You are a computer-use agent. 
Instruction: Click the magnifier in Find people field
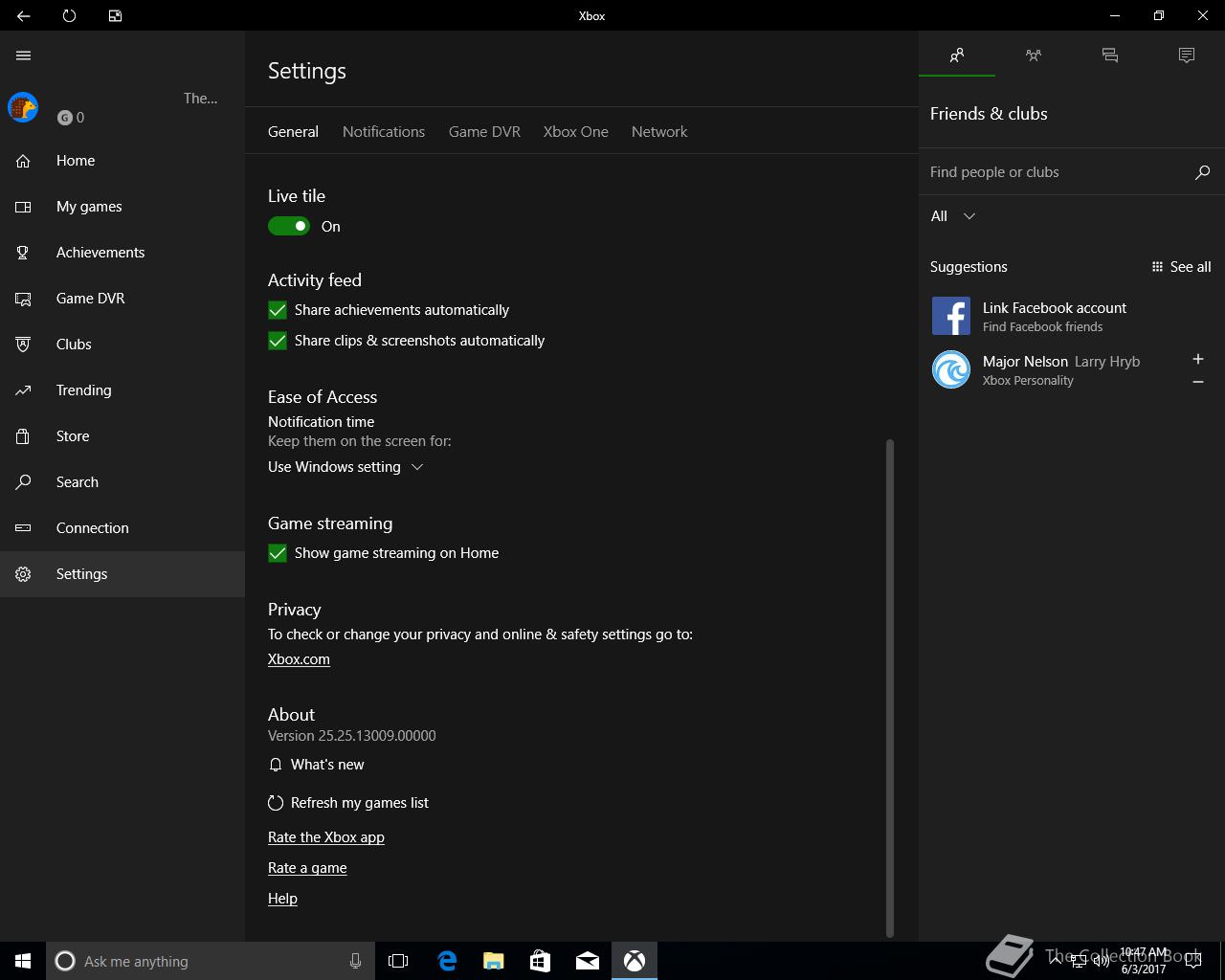pyautogui.click(x=1202, y=172)
